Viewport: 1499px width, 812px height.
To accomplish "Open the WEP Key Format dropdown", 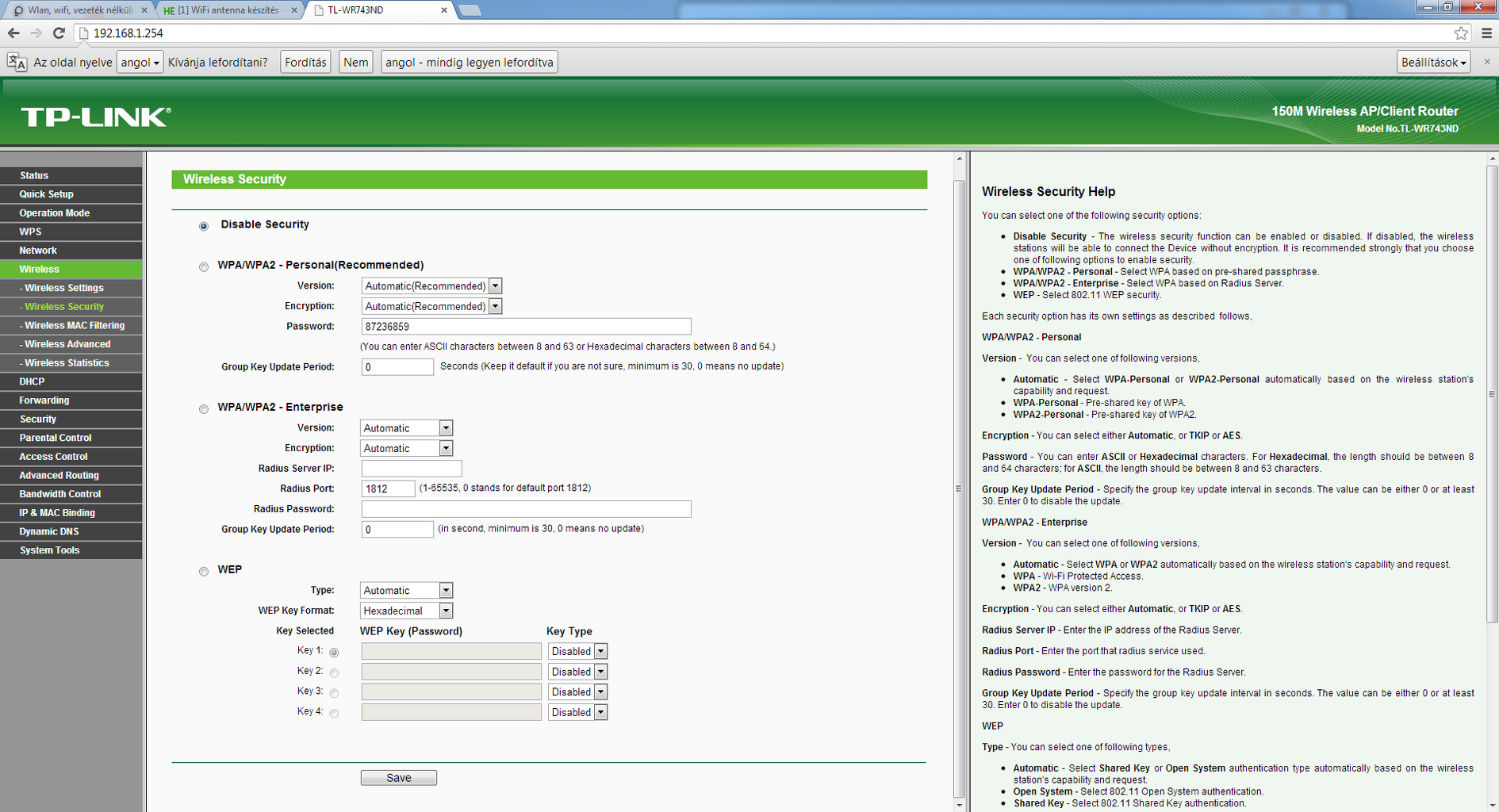I will (x=406, y=611).
